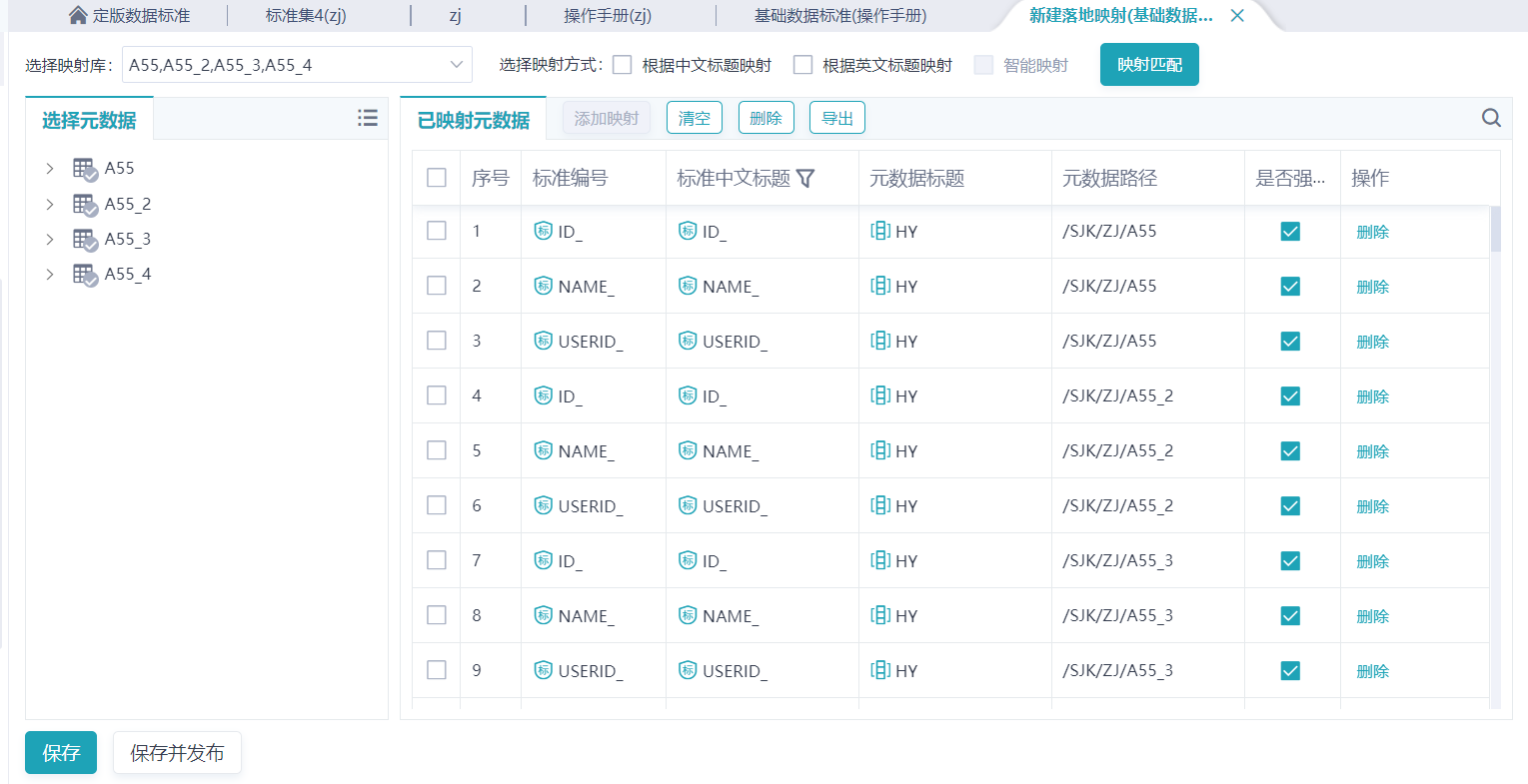Click the list view icon in metadata panel
Viewport: 1528px width, 784px height.
point(368,118)
